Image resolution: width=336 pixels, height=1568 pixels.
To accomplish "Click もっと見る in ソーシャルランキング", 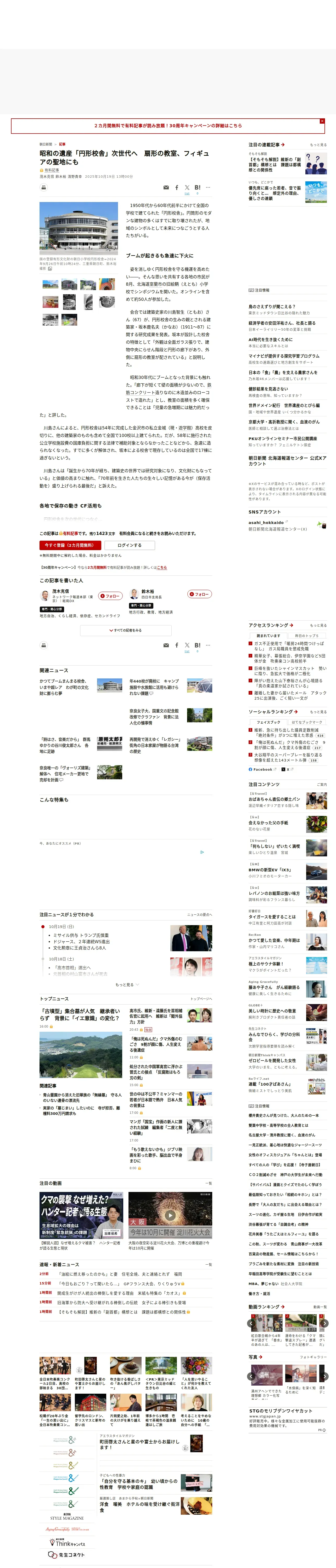I will pos(318,712).
